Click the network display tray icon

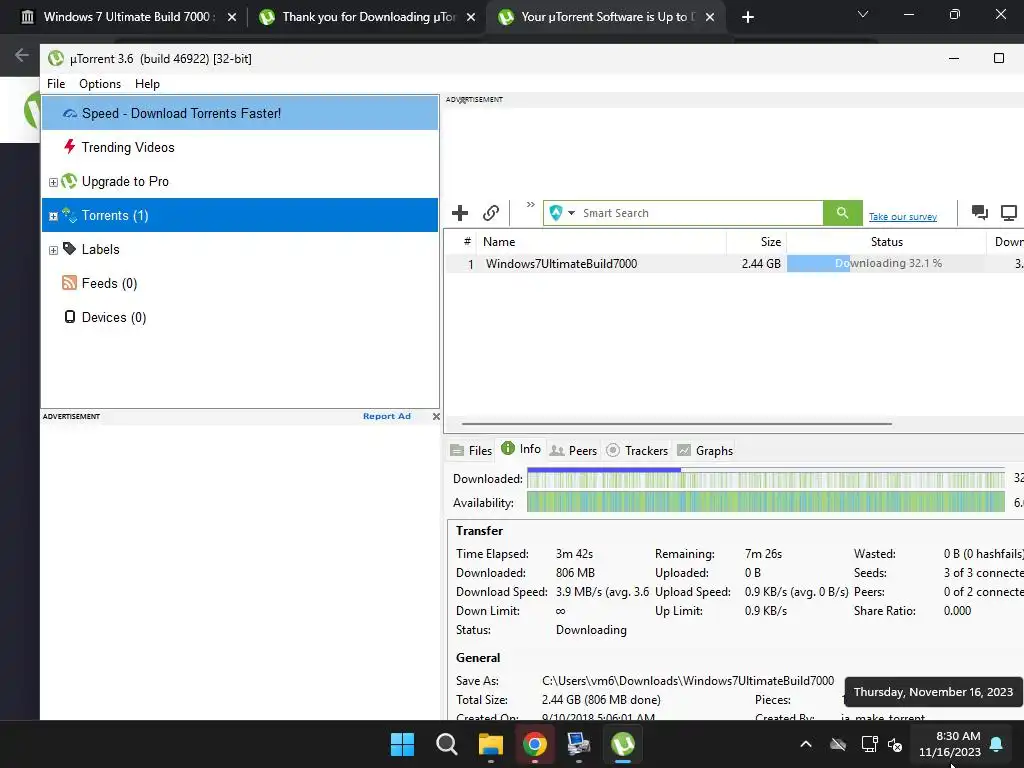point(869,744)
